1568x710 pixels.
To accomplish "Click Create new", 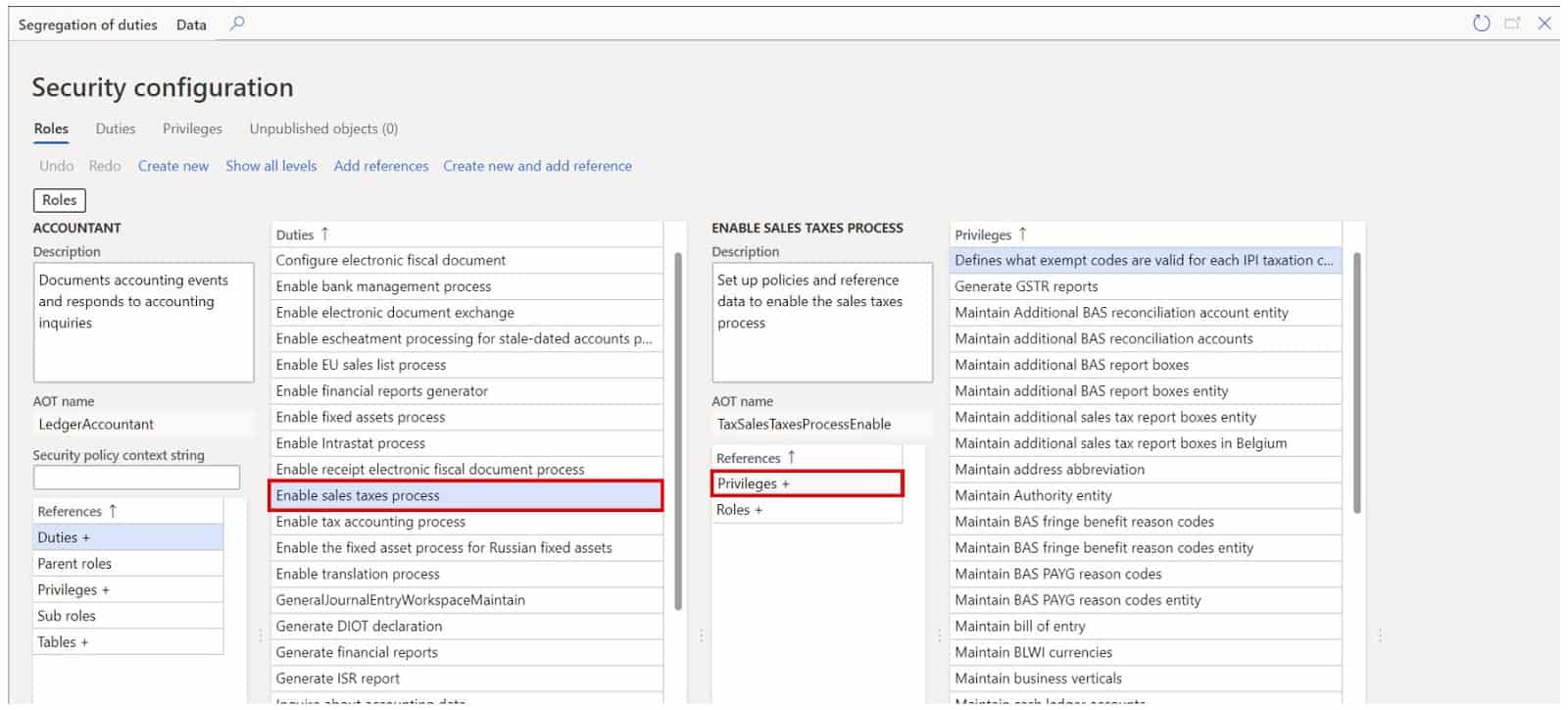I will click(173, 166).
